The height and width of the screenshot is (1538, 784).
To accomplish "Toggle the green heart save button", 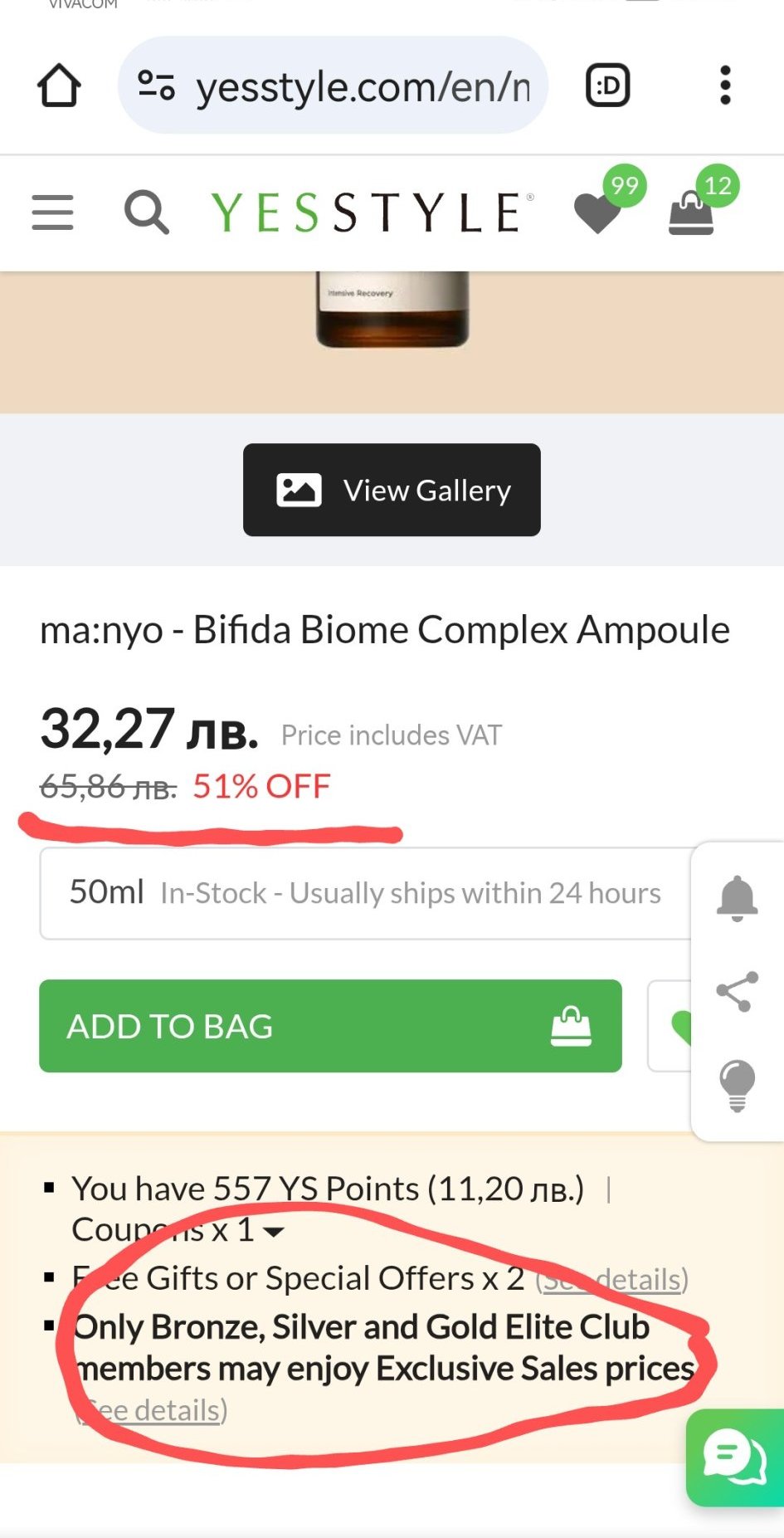I will [x=672, y=1026].
